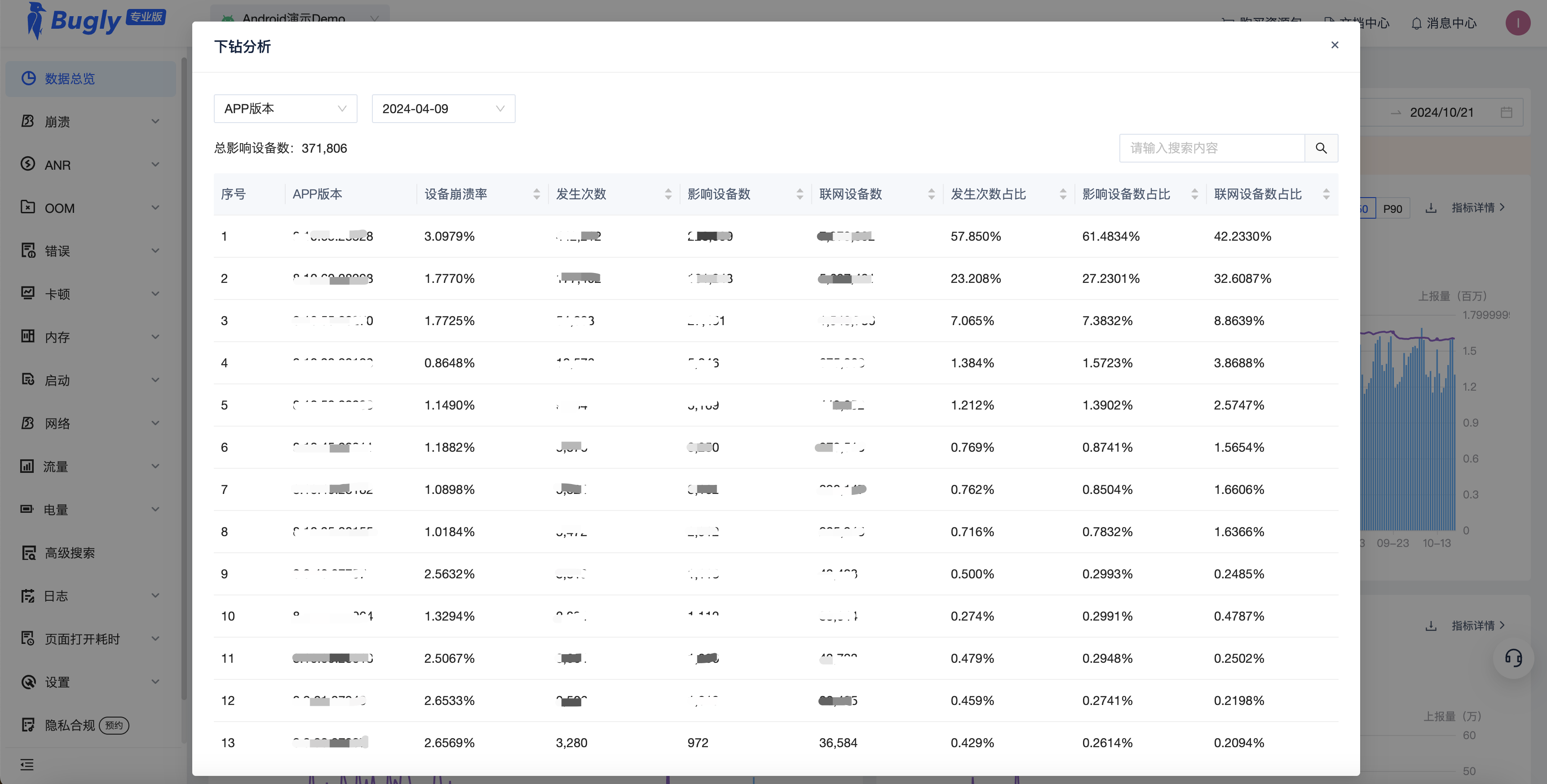This screenshot has width=1547, height=784.
Task: Sort by 设备崩溃率 column
Action: (536, 194)
